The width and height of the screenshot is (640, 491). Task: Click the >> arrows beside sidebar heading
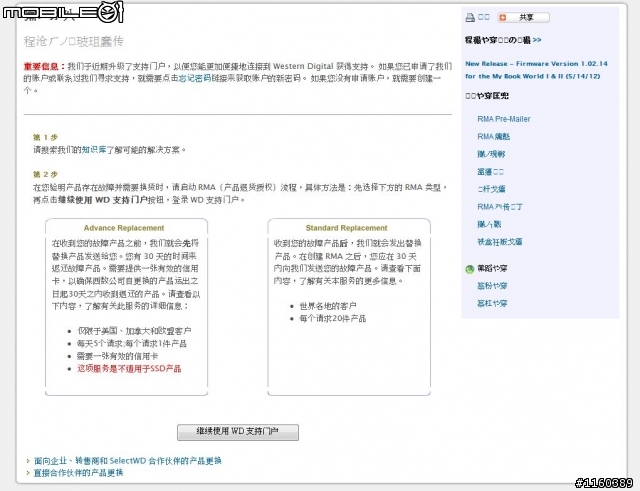click(537, 40)
